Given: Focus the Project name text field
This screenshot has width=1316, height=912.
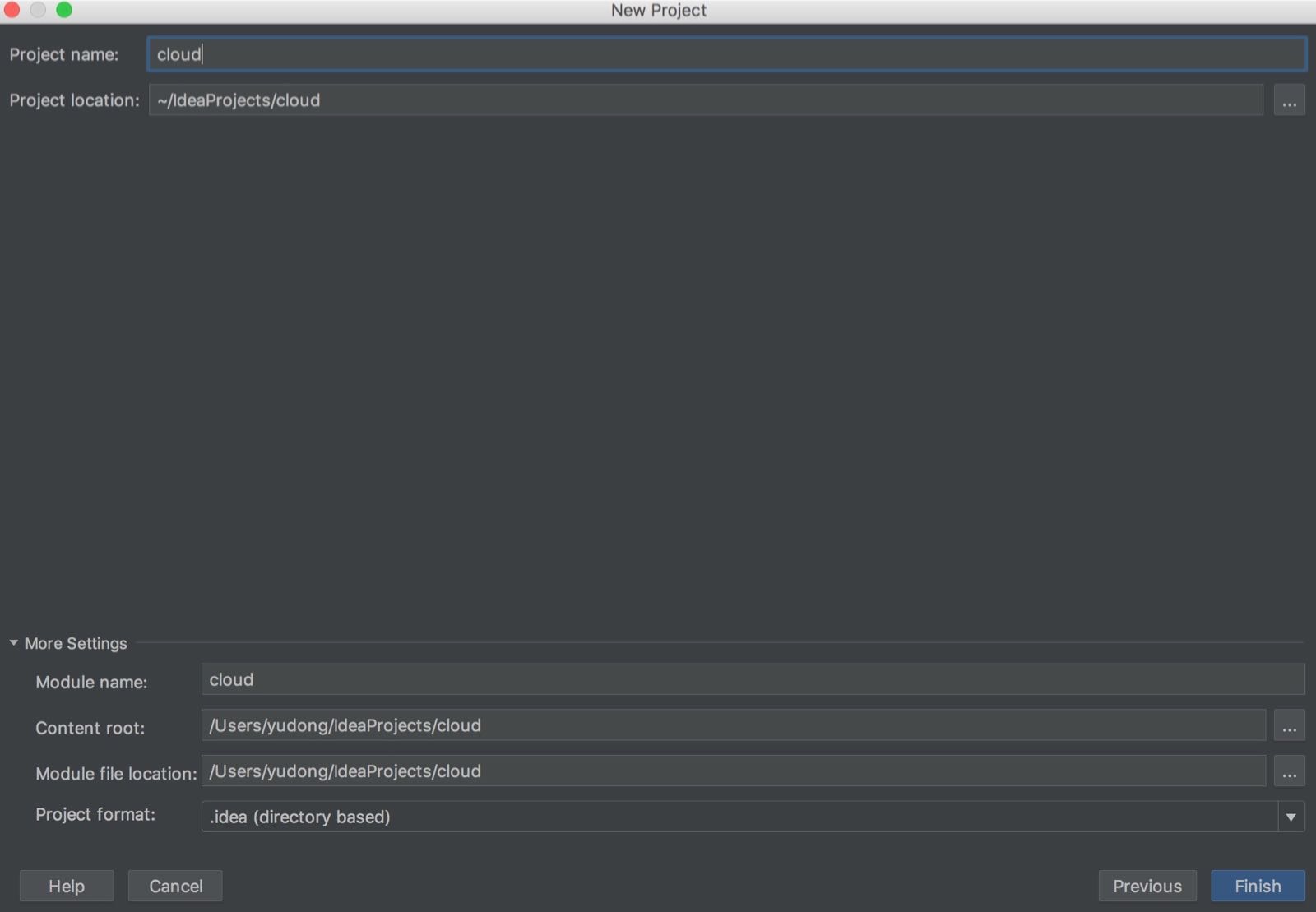Looking at the screenshot, I should point(726,54).
